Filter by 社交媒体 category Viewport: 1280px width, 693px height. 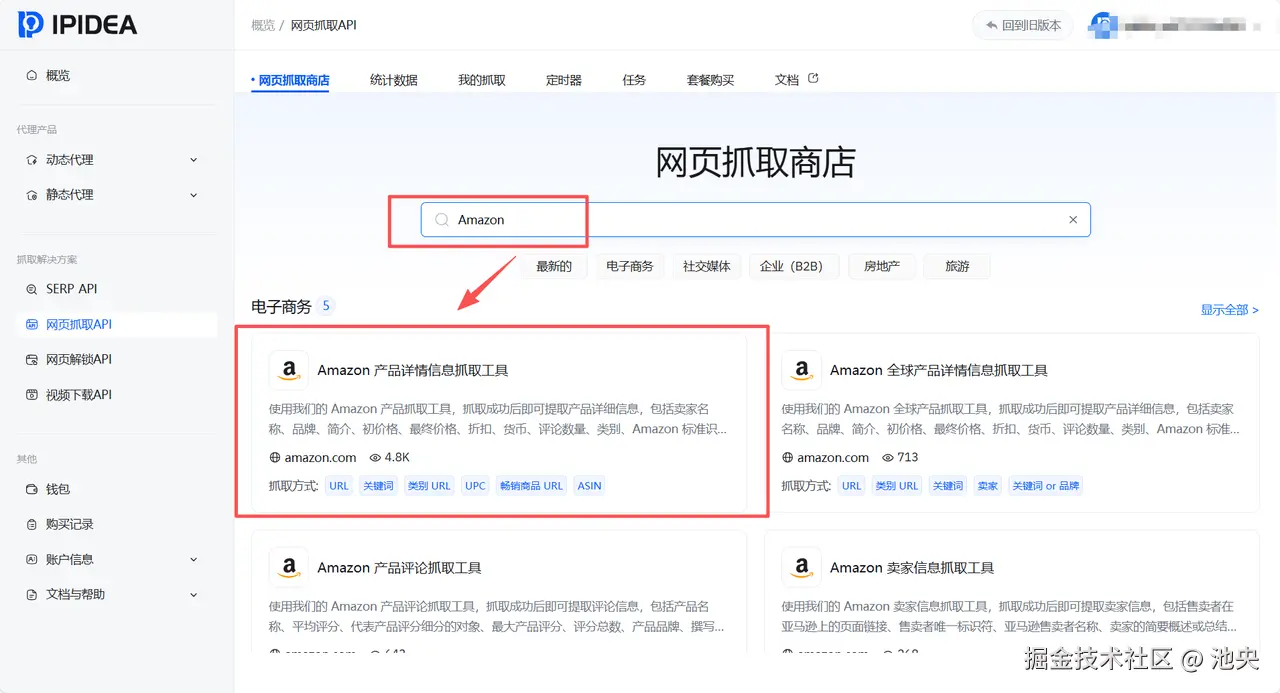pos(707,266)
